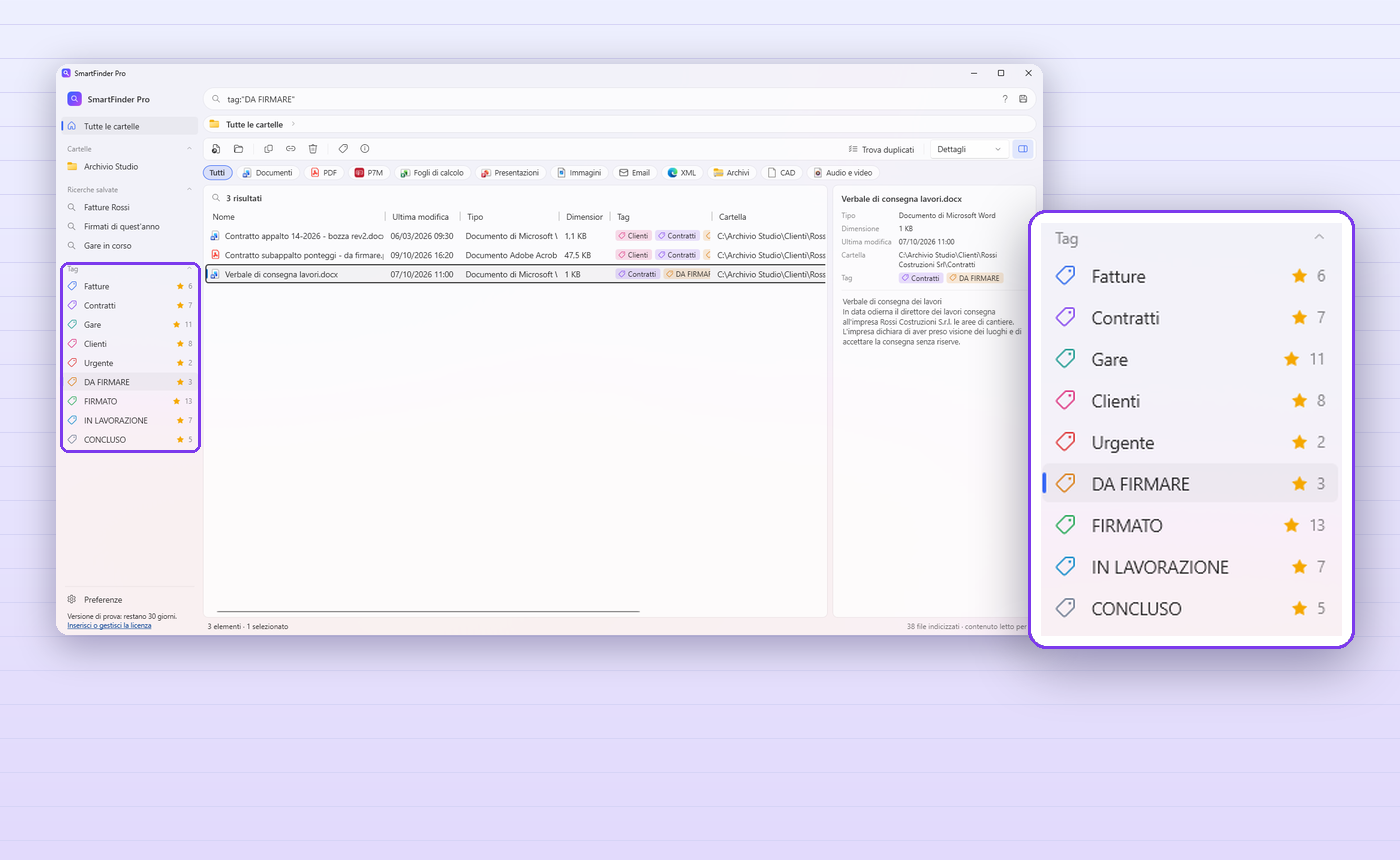Screen dimensions: 1400x860
Task: Filter results by Documenti
Action: pos(268,173)
